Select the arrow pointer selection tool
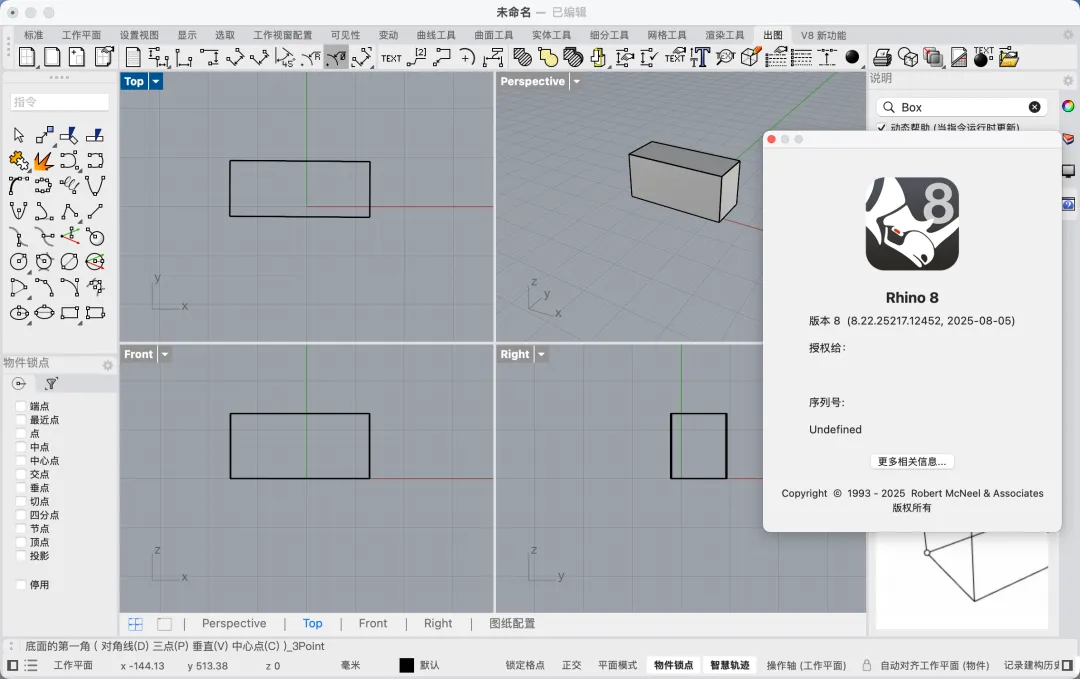Screen dimensions: 1080x679 pos(19,135)
